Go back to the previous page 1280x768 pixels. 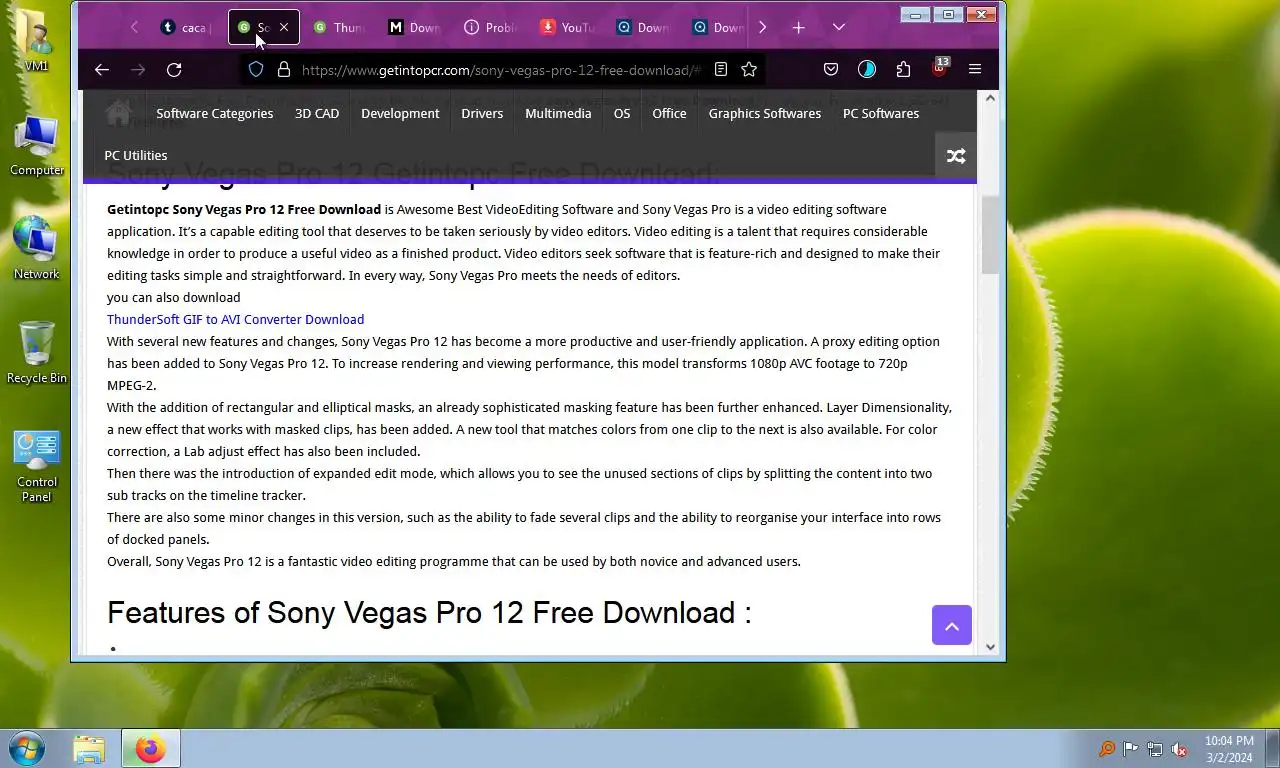[x=101, y=69]
